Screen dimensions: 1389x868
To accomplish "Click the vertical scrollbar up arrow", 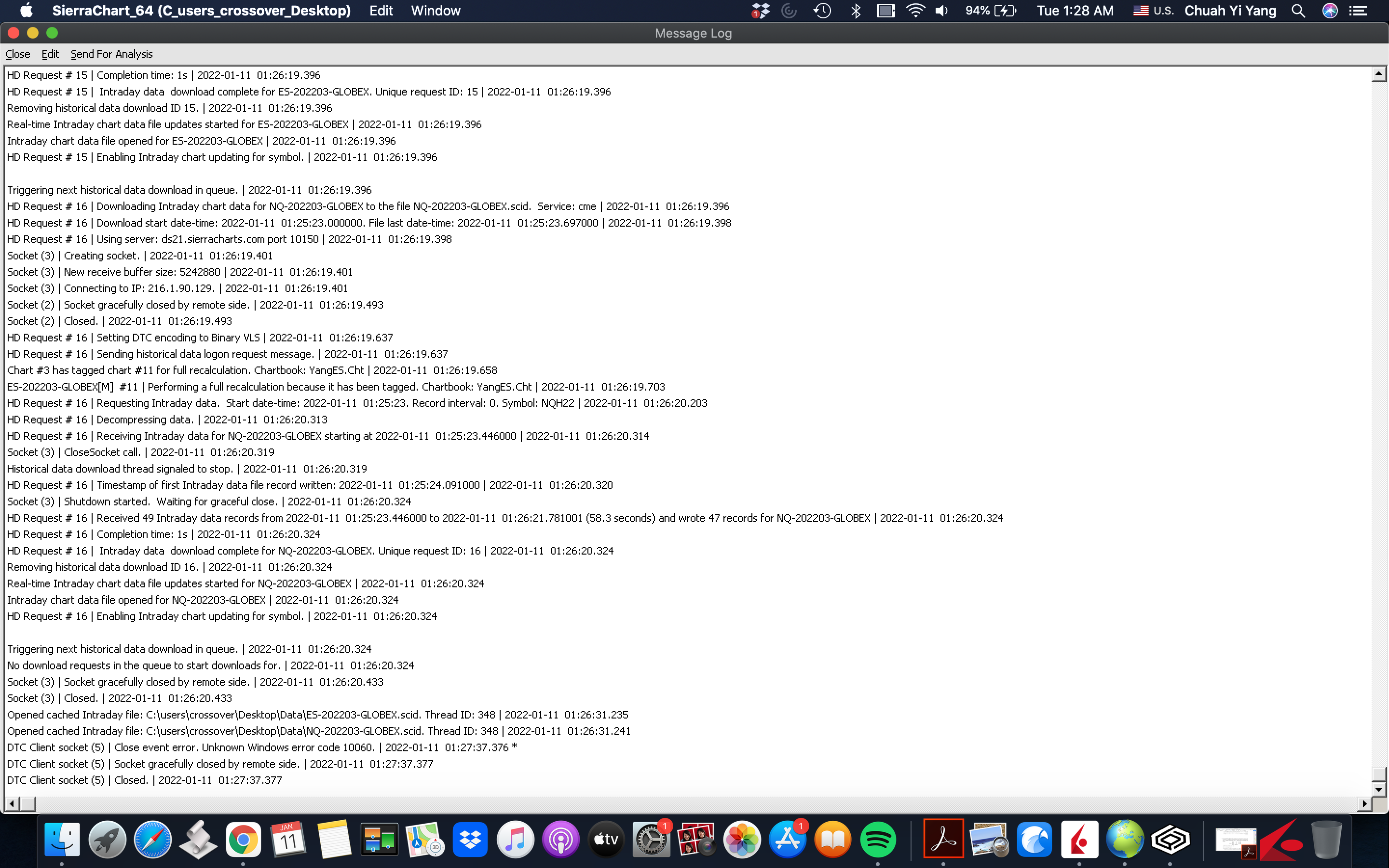I will [1379, 74].
